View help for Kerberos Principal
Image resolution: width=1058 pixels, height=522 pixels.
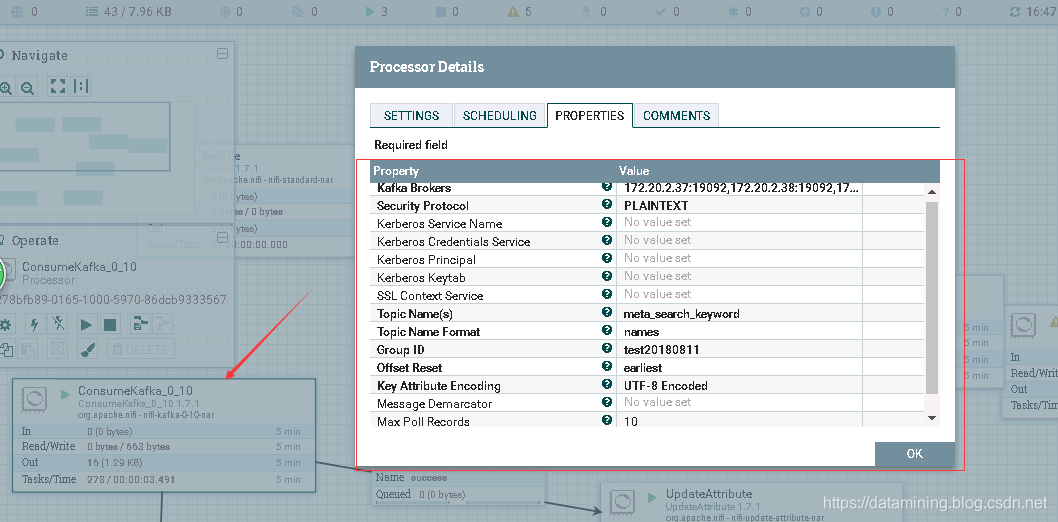[x=607, y=259]
